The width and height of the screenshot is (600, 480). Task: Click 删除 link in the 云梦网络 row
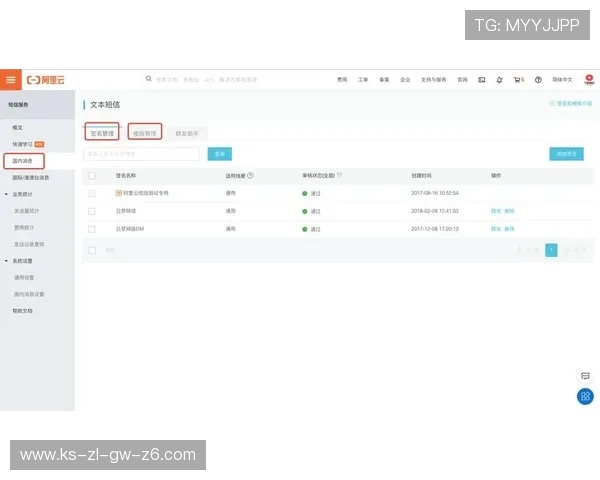pos(509,211)
